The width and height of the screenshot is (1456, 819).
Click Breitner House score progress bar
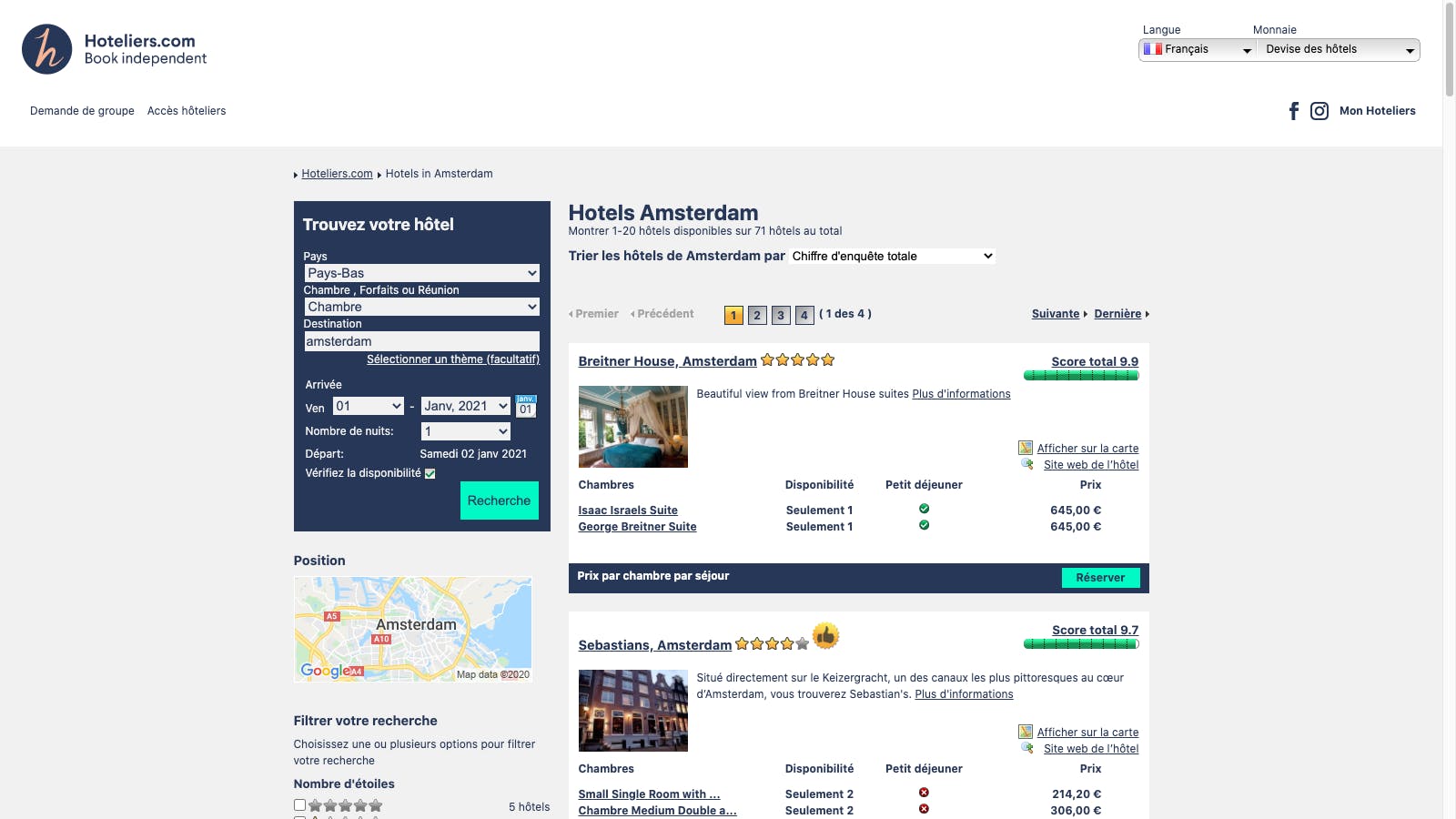[x=1081, y=375]
